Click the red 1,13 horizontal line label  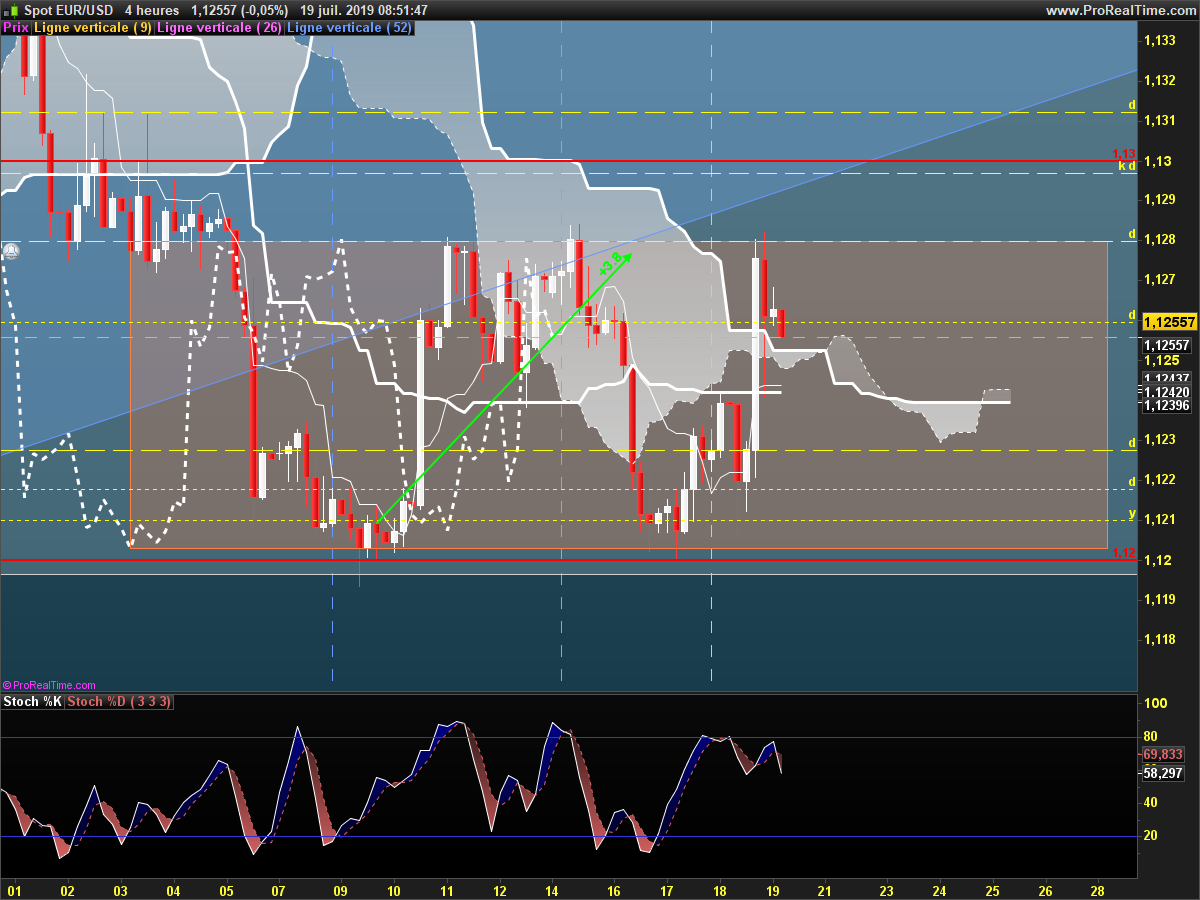click(1123, 154)
